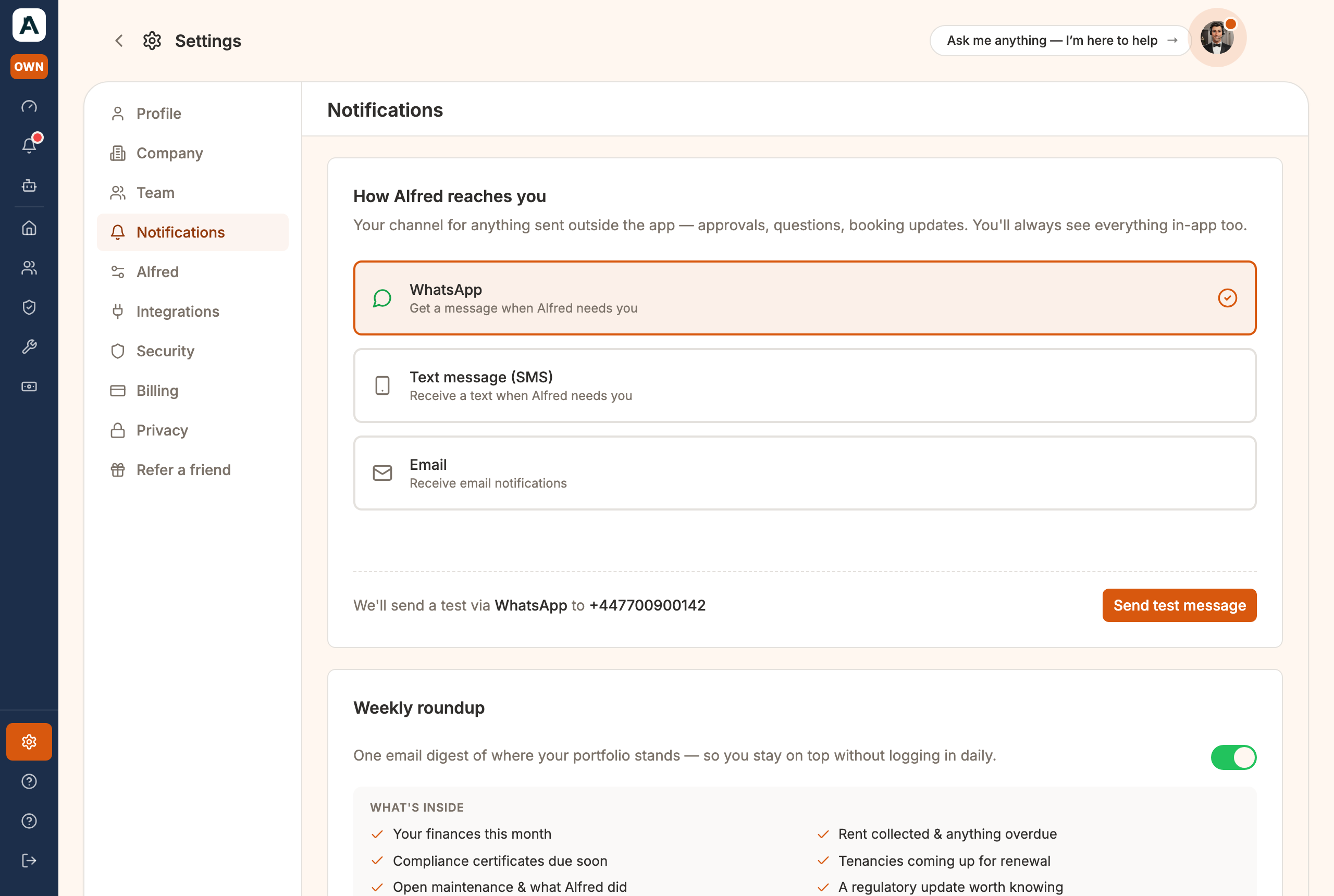1334x896 pixels.
Task: Click the phone number +447700900142
Action: 647,605
